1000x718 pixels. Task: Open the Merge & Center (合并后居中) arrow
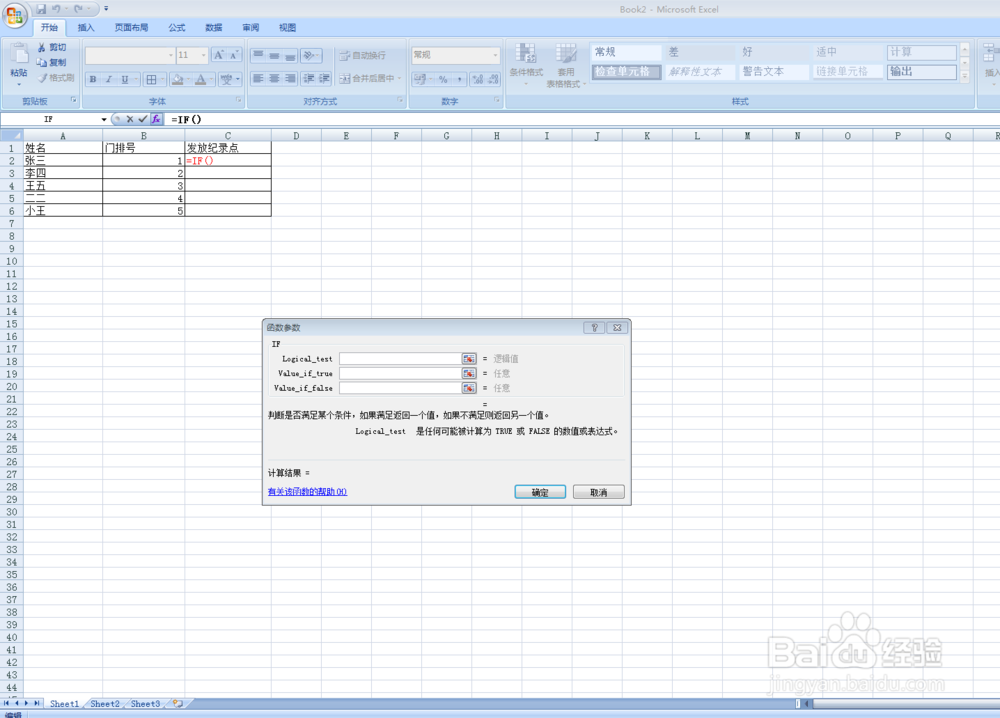tap(400, 78)
